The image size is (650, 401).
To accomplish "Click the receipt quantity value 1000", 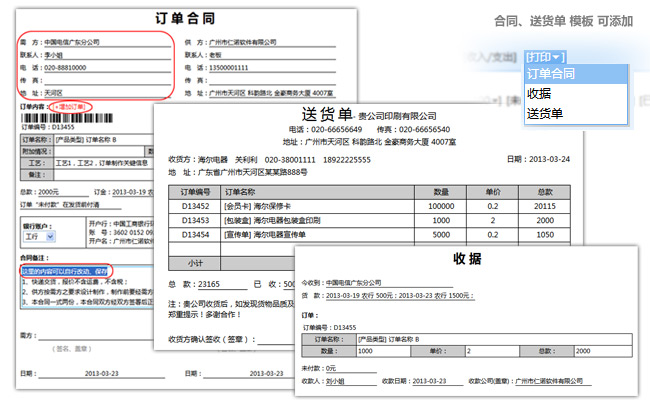I will click(x=383, y=351).
